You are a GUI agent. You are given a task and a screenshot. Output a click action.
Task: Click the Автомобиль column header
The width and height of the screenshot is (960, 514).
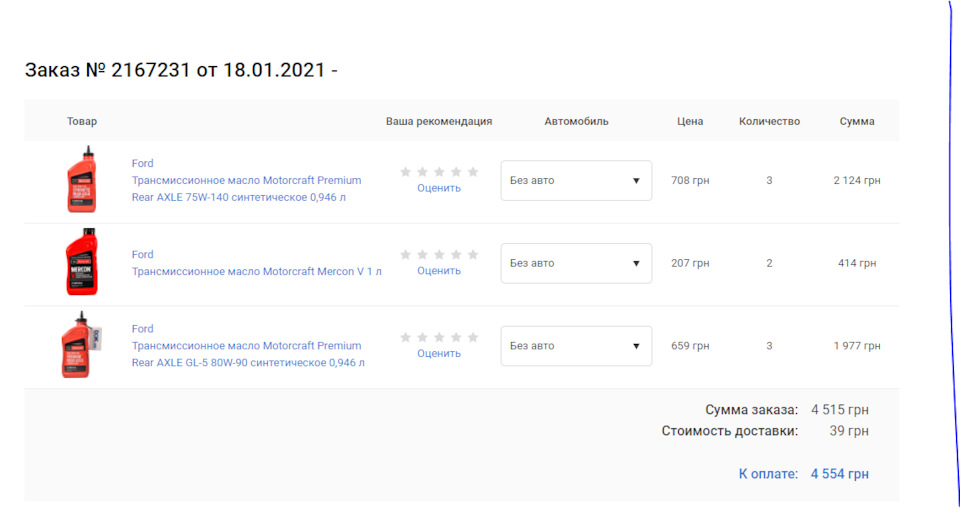[577, 121]
